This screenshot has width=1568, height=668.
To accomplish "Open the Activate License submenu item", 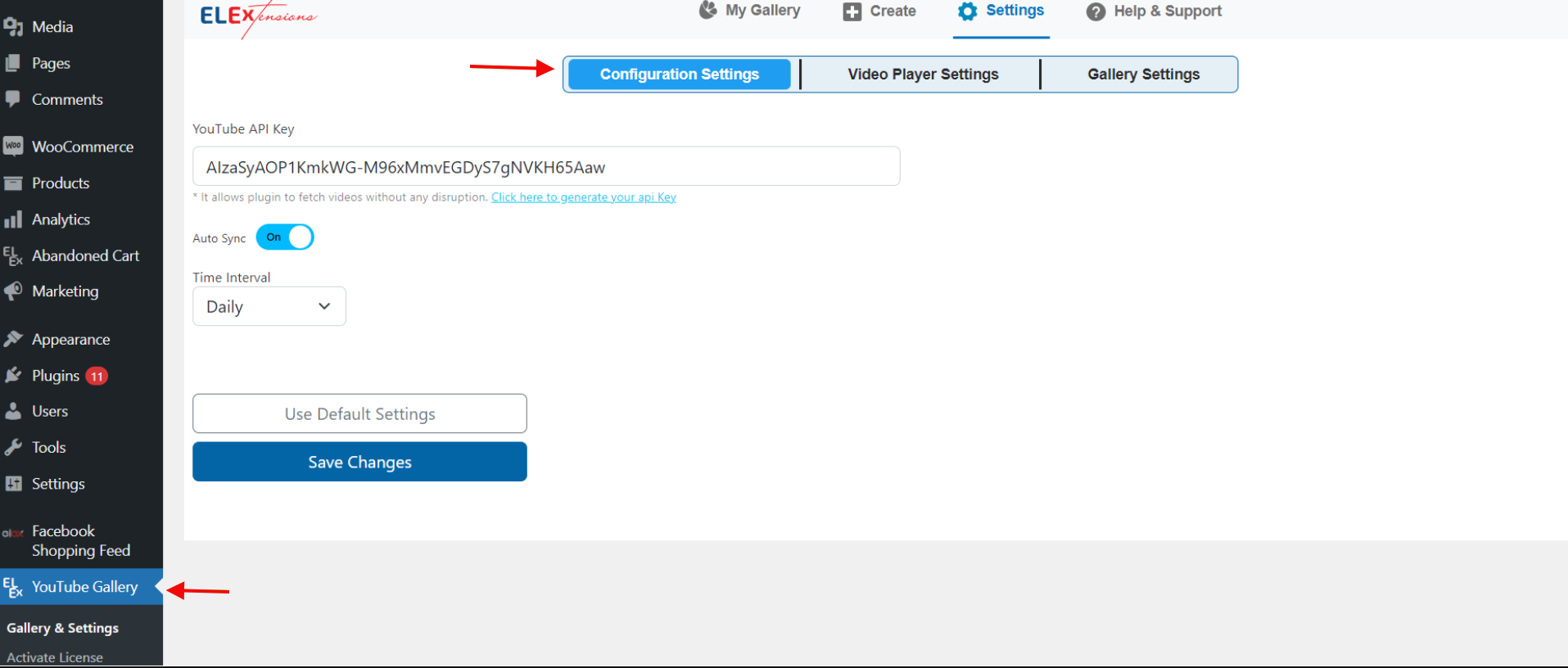I will click(55, 657).
